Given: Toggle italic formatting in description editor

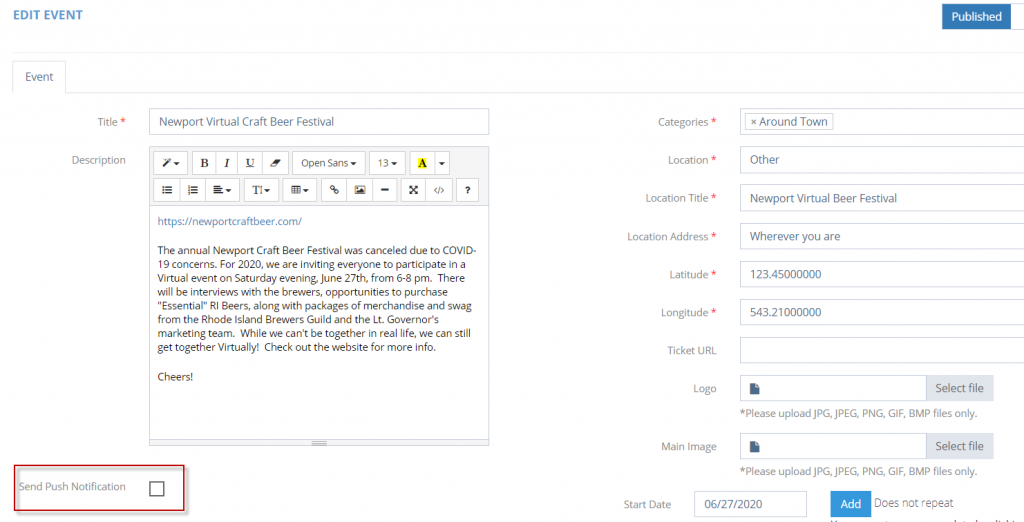Looking at the screenshot, I should coord(227,163).
